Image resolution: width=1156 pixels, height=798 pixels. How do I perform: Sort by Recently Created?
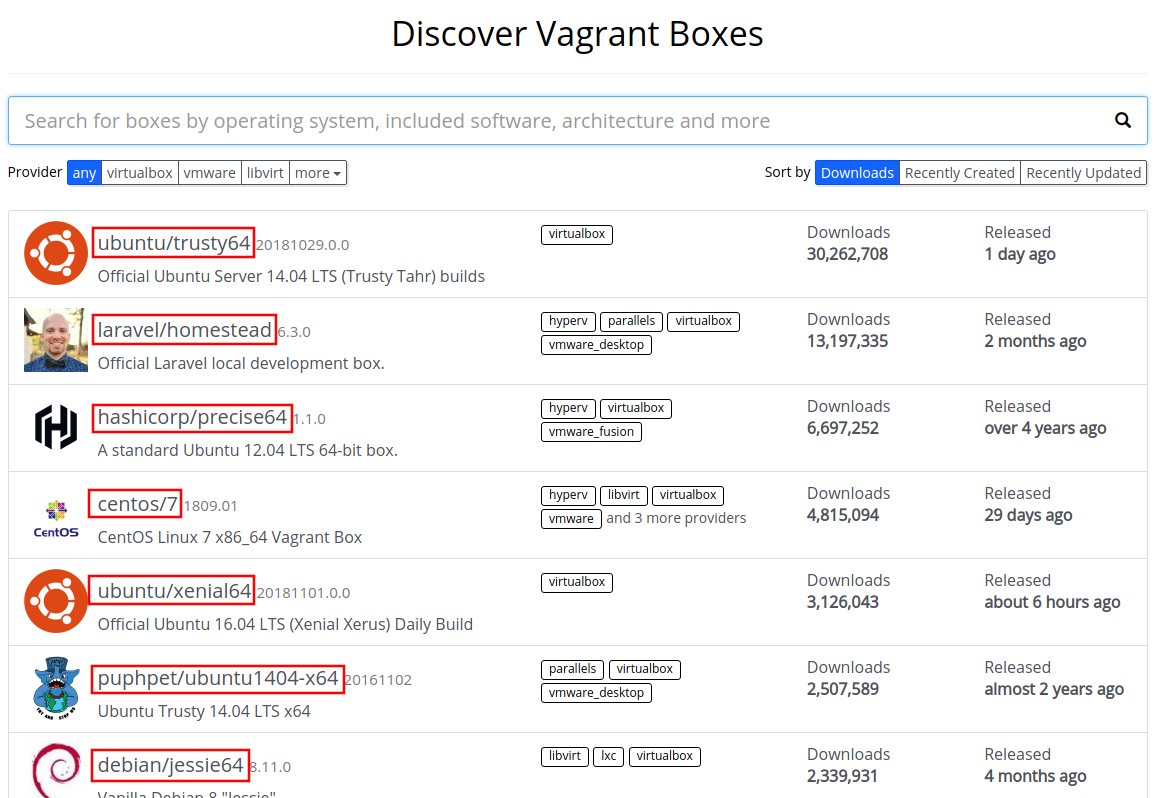click(960, 173)
